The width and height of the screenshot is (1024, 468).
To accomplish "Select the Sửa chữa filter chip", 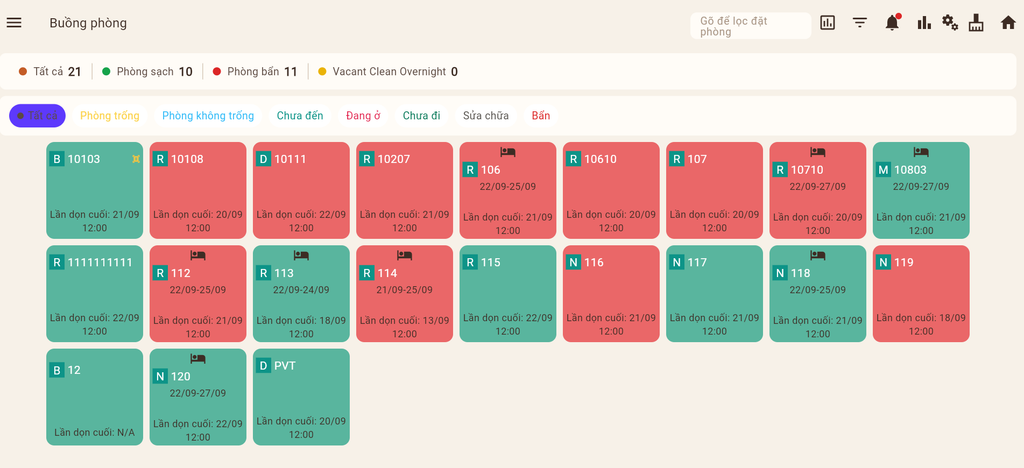I will pyautogui.click(x=486, y=116).
